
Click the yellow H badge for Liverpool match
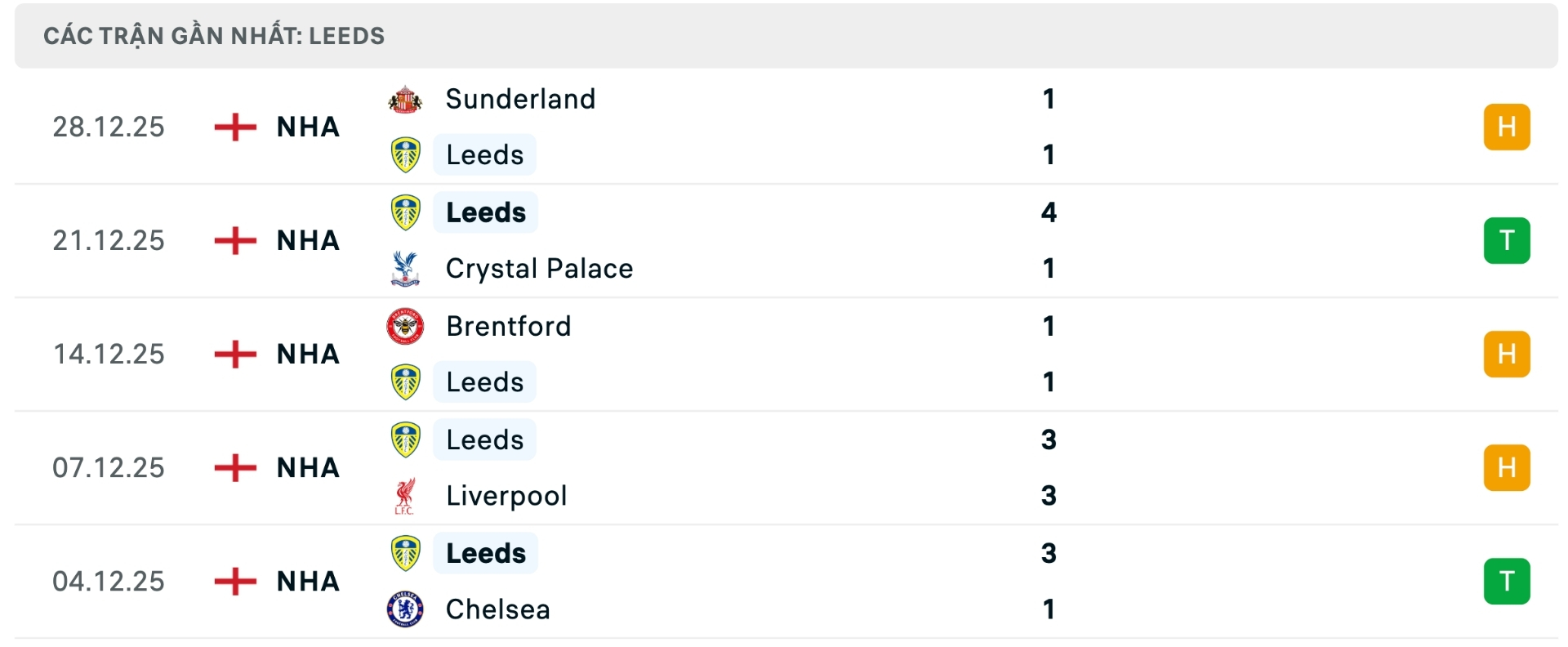coord(1508,467)
